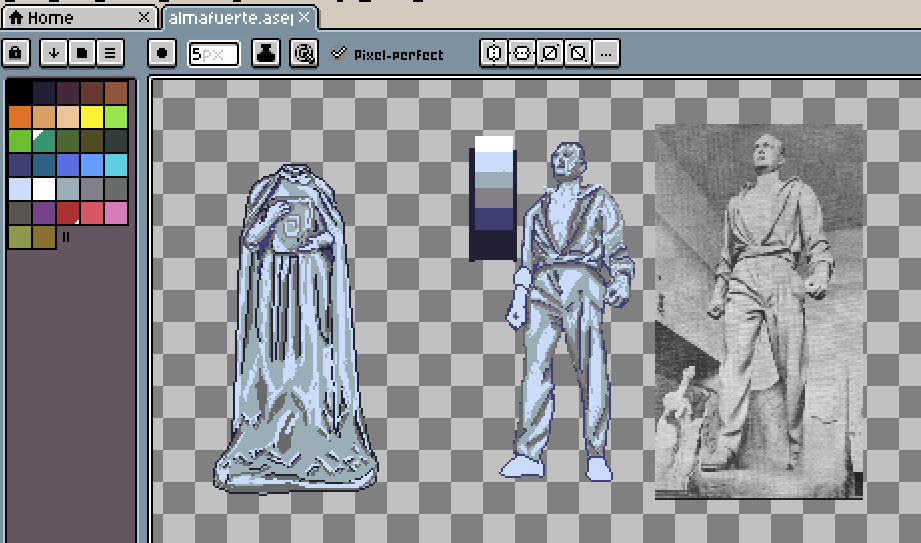
Task: Open the brush type selector
Action: pos(163,53)
